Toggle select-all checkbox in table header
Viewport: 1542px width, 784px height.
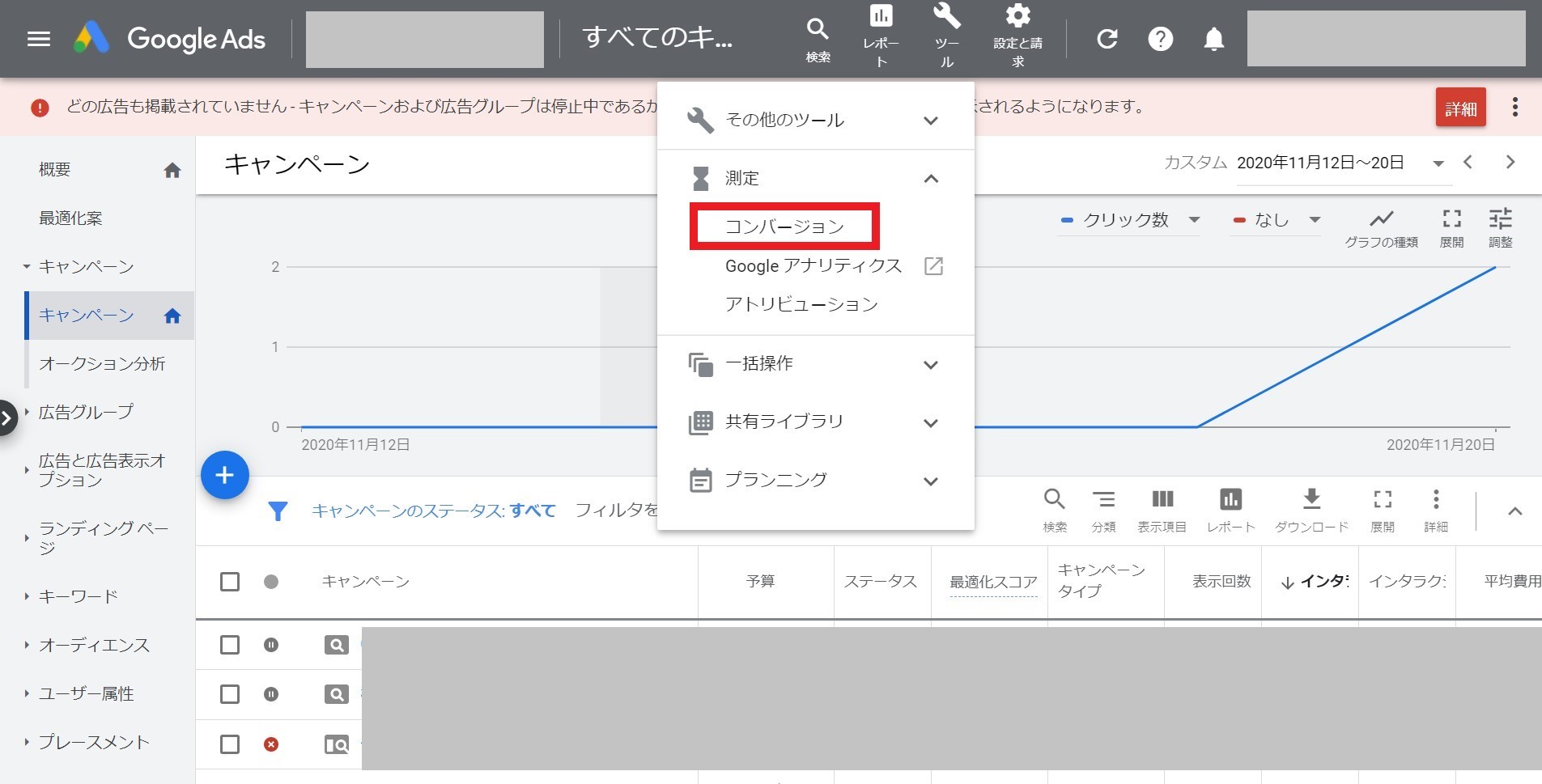coord(230,582)
